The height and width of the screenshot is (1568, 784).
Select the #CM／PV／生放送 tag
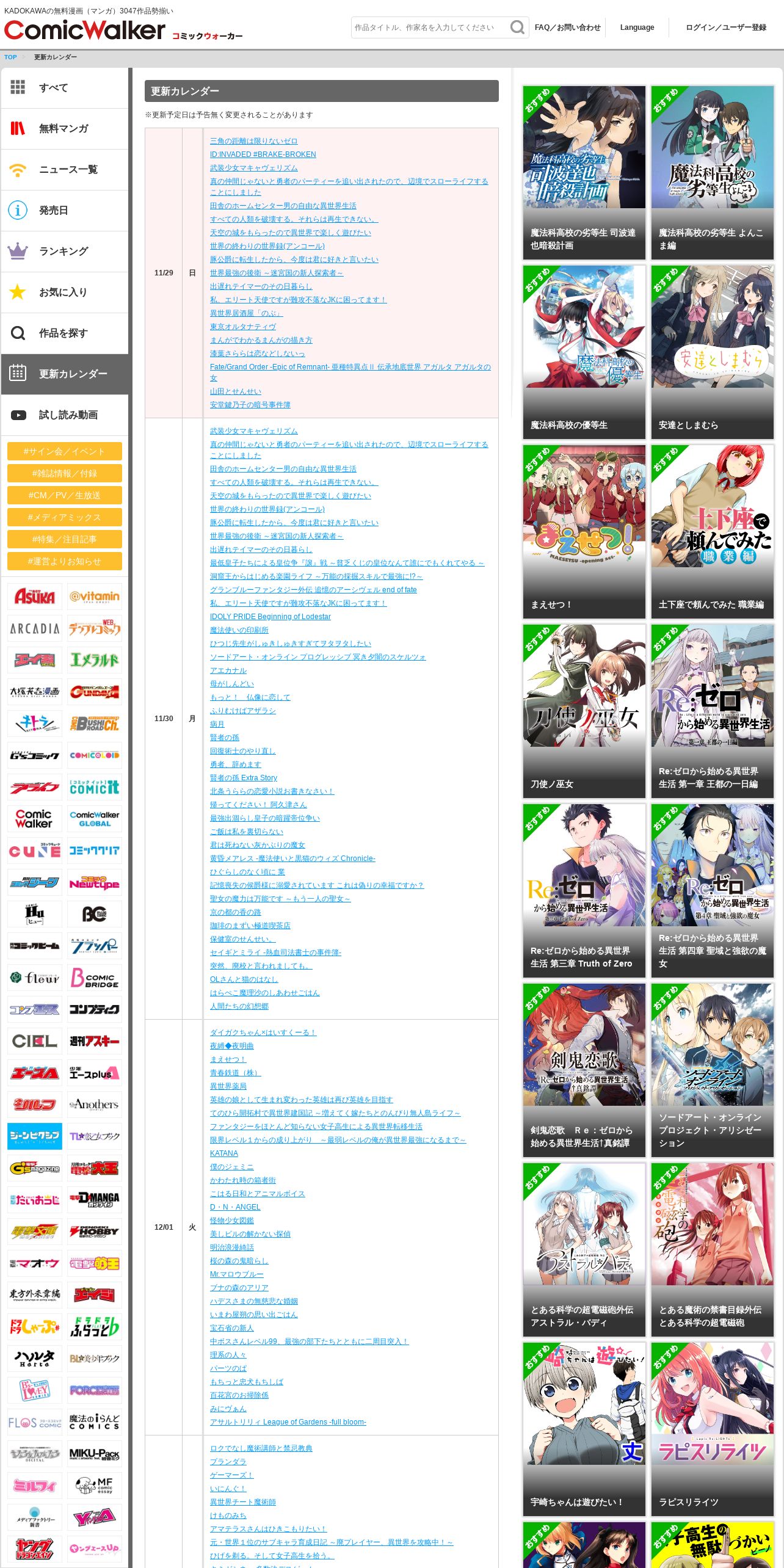click(64, 495)
